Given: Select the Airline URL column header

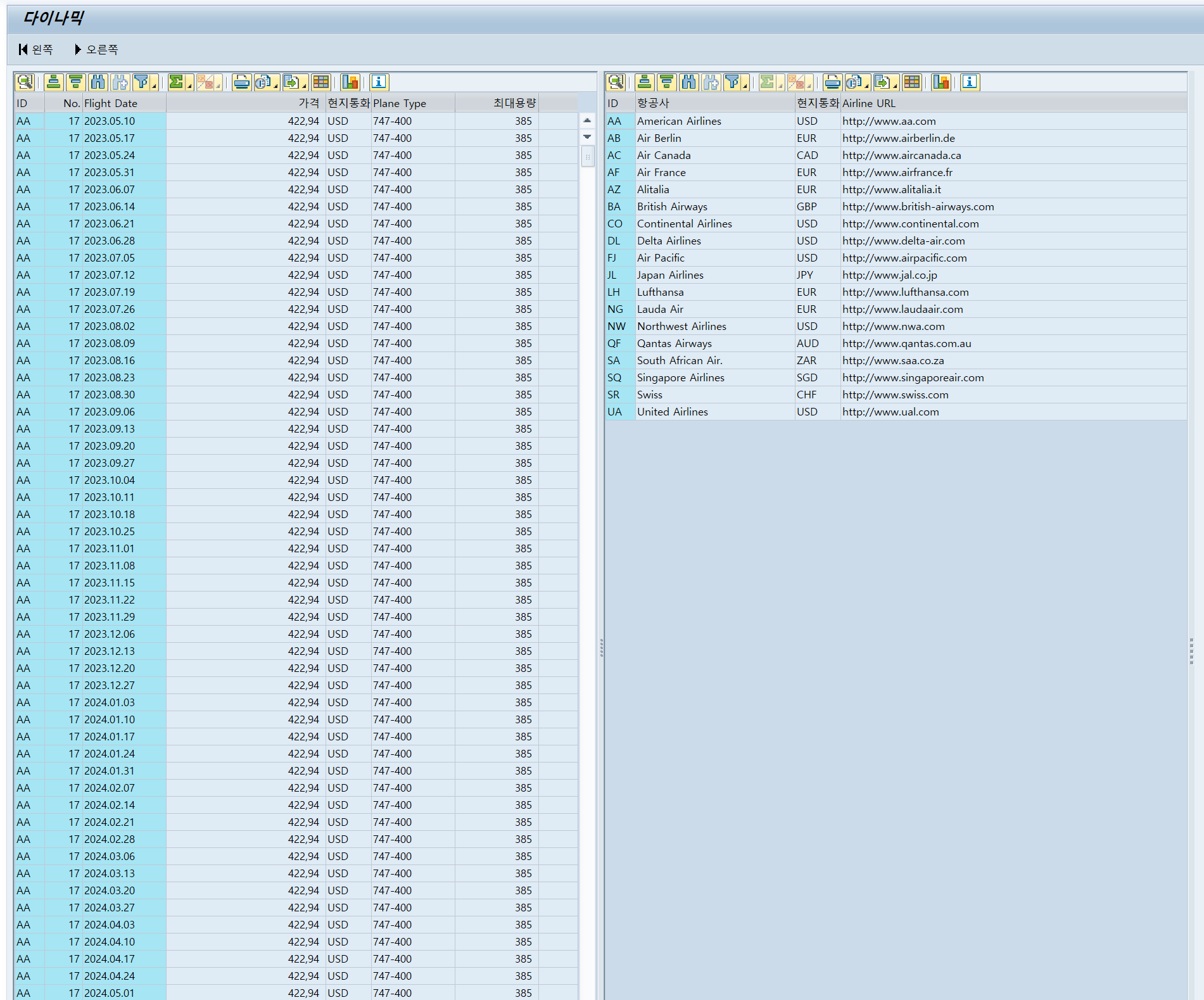Looking at the screenshot, I should coord(1013,103).
